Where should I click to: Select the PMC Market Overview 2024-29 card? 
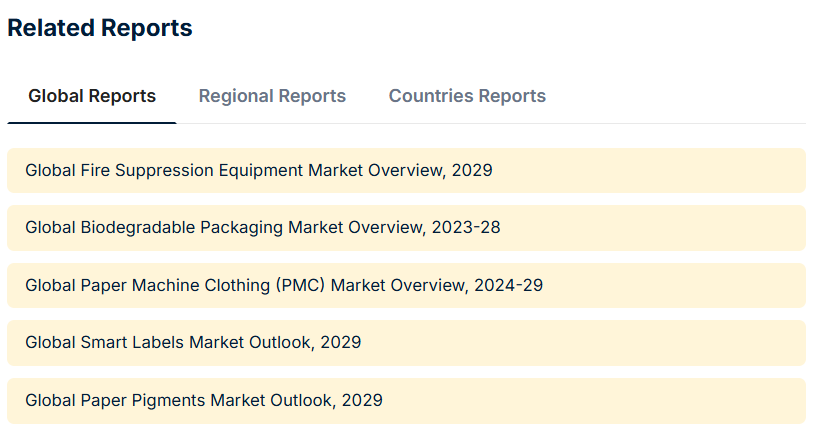coord(406,285)
